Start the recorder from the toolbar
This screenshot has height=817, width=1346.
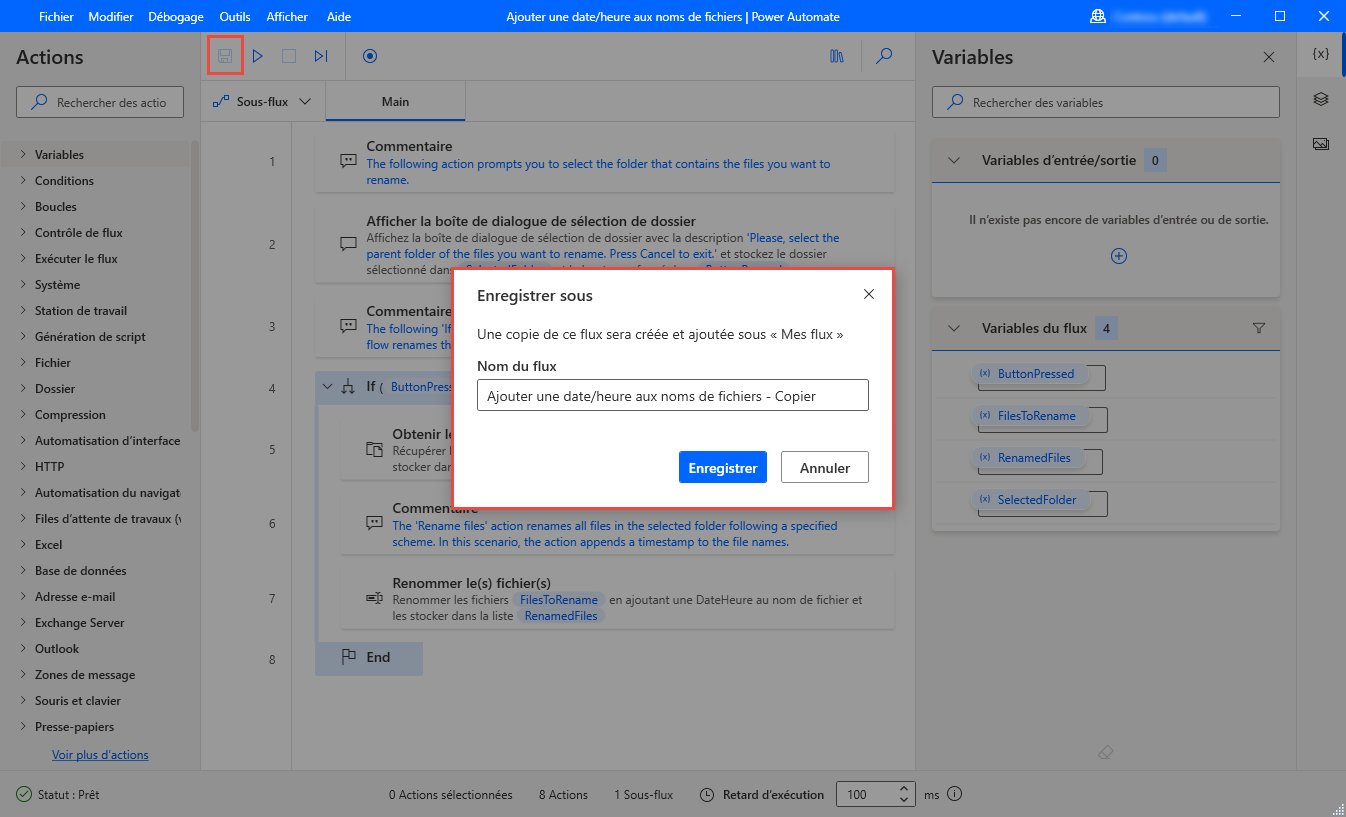pos(370,56)
